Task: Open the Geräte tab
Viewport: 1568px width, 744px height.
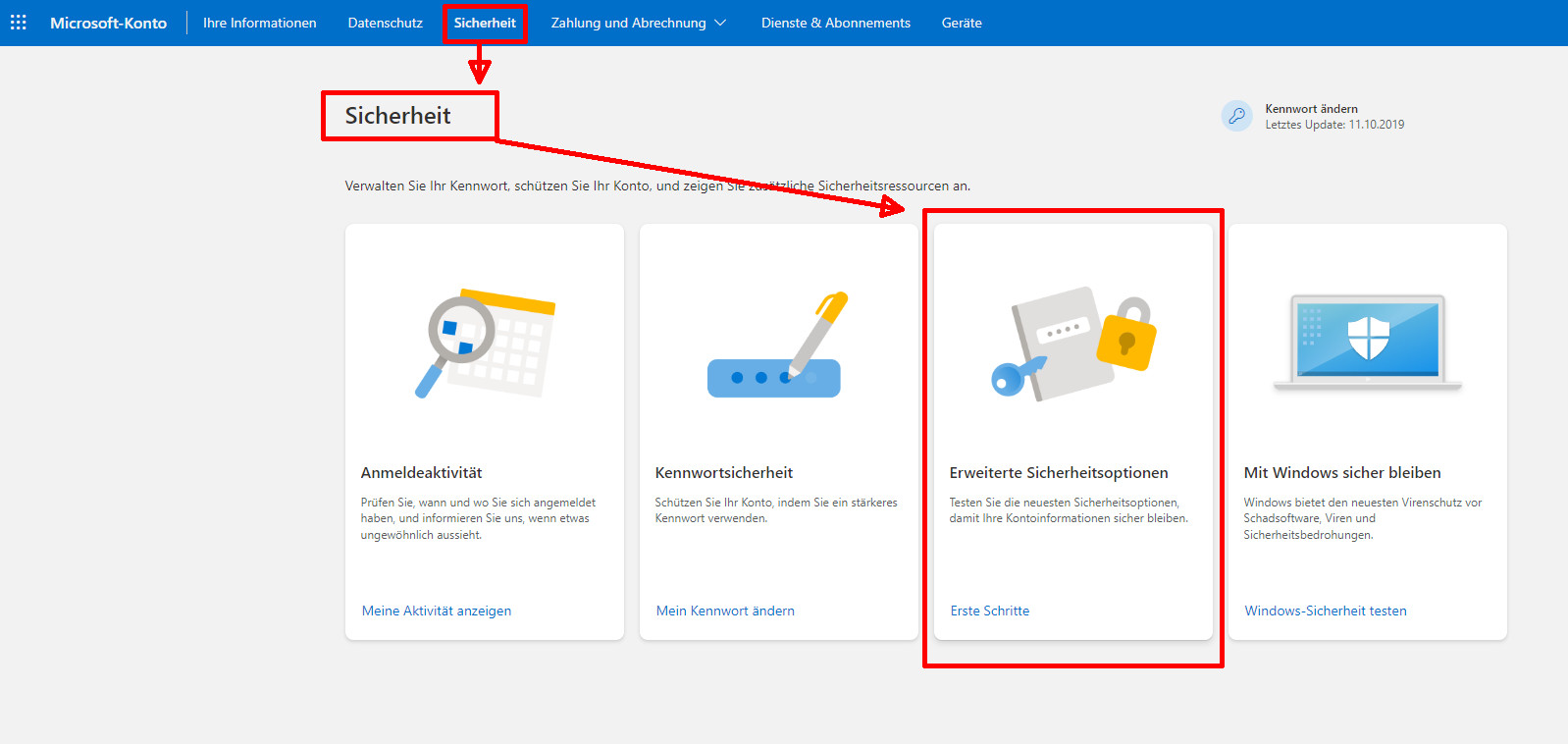Action: pos(962,23)
